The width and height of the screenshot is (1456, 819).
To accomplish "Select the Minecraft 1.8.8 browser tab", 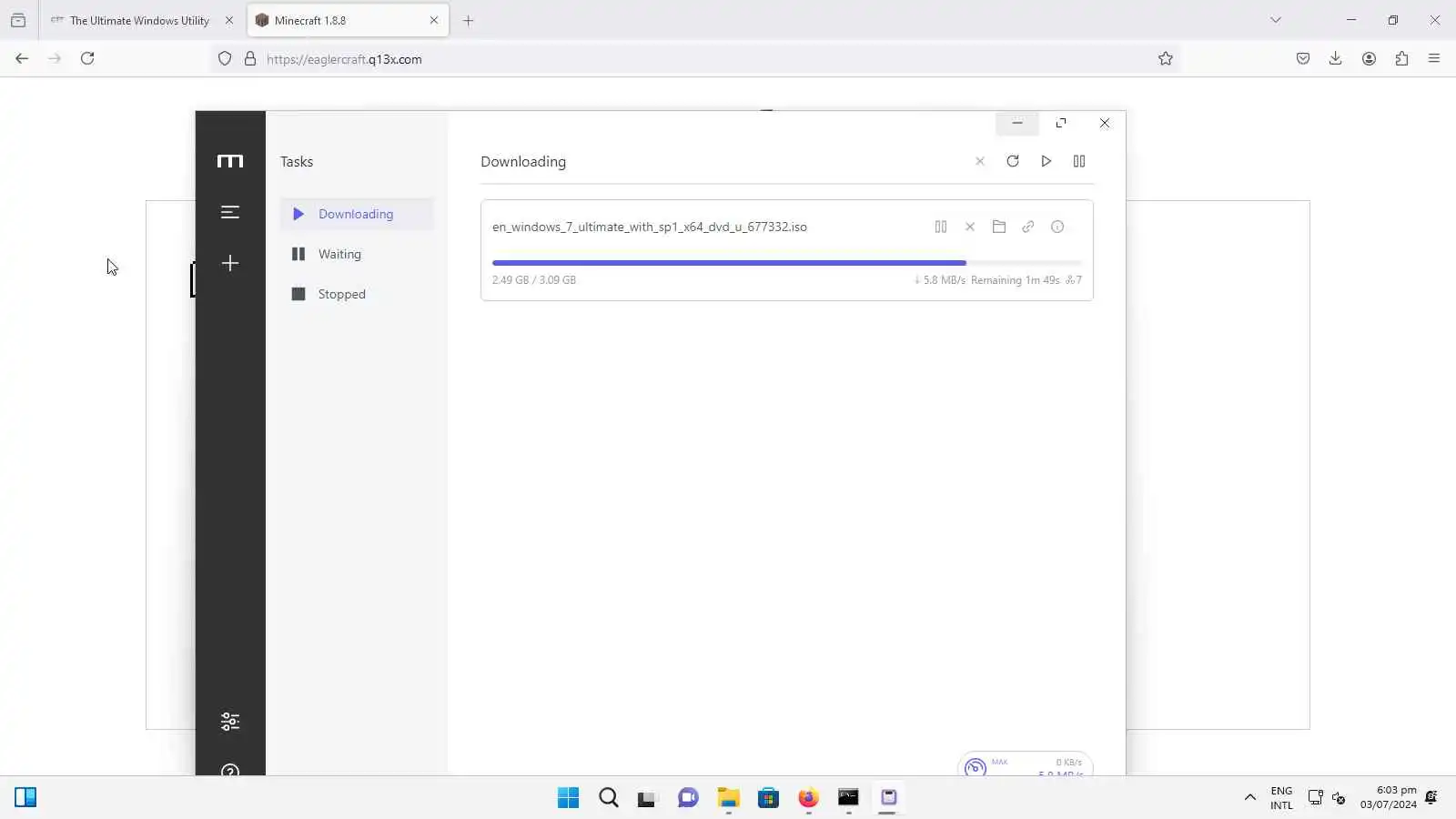I will point(348,20).
